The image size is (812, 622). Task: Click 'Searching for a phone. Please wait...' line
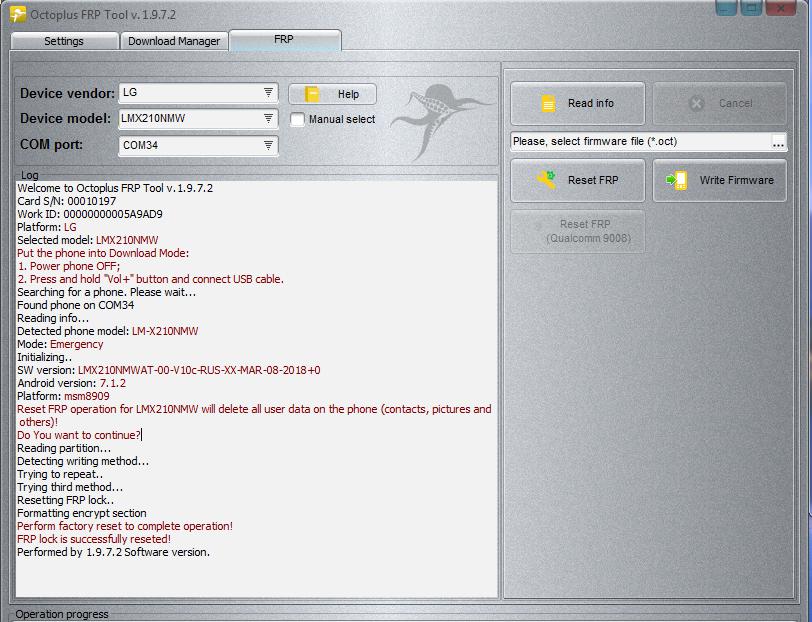[107, 292]
